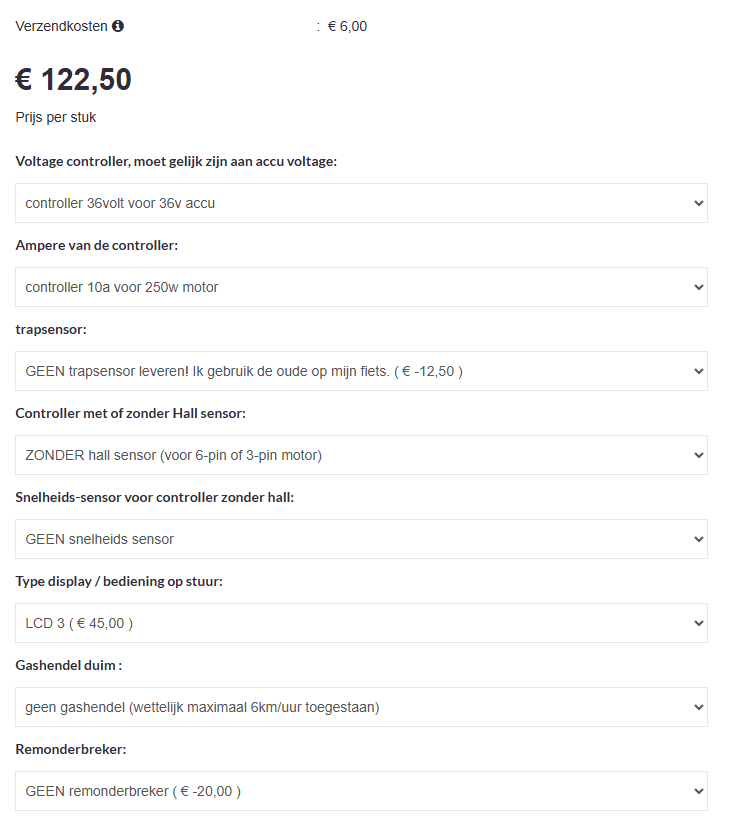Click the € 122,50 price text
735x829 pixels.
74,80
